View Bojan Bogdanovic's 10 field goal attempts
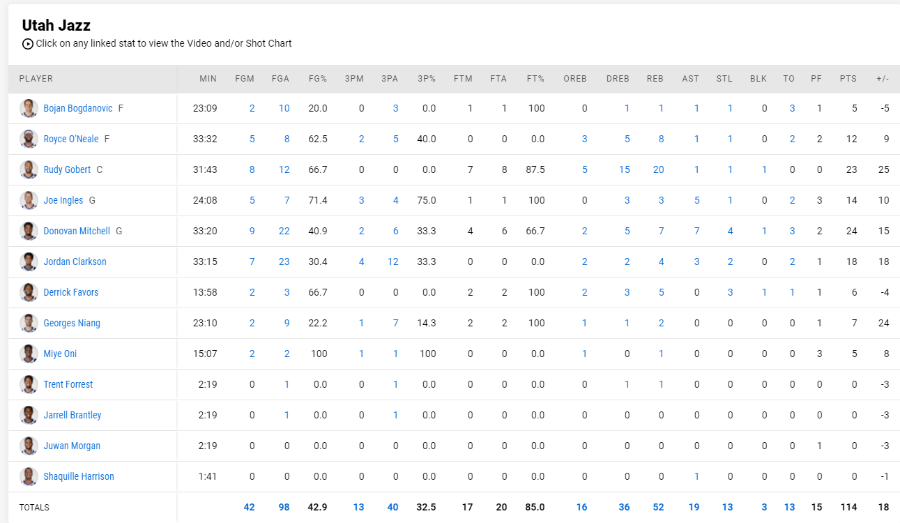Image resolution: width=900 pixels, height=523 pixels. tap(284, 108)
